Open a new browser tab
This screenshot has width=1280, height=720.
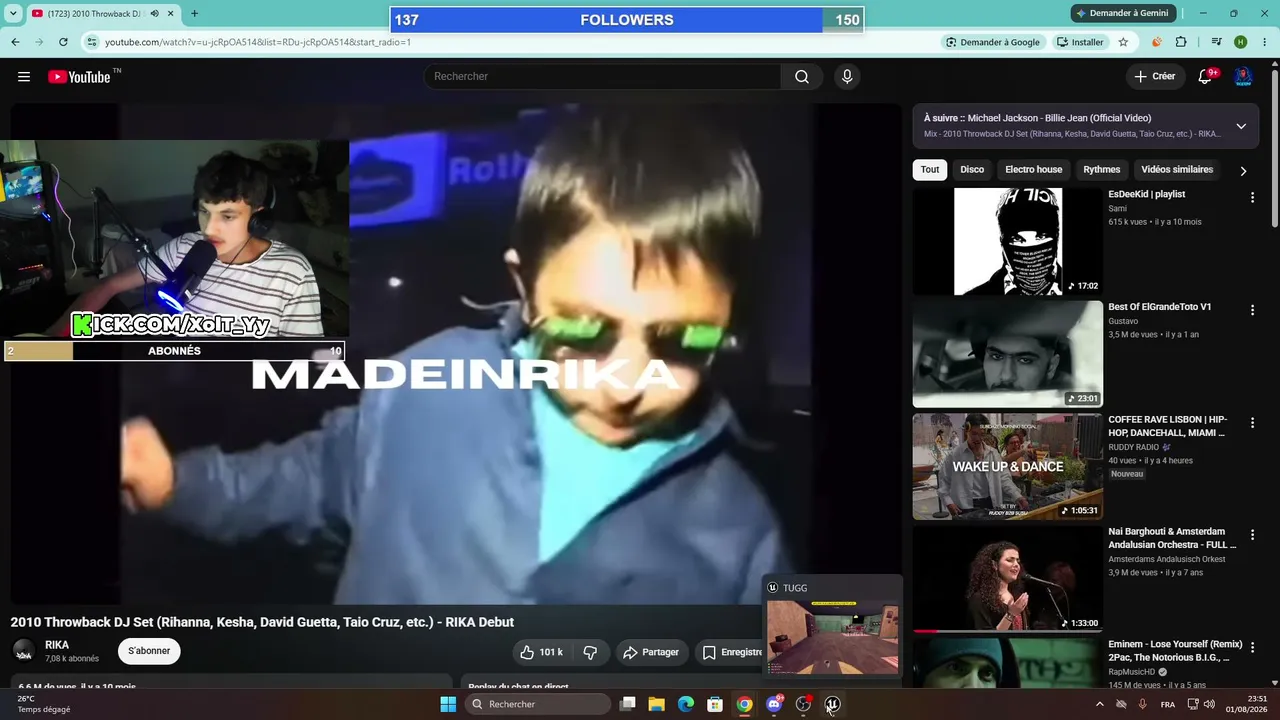[194, 14]
